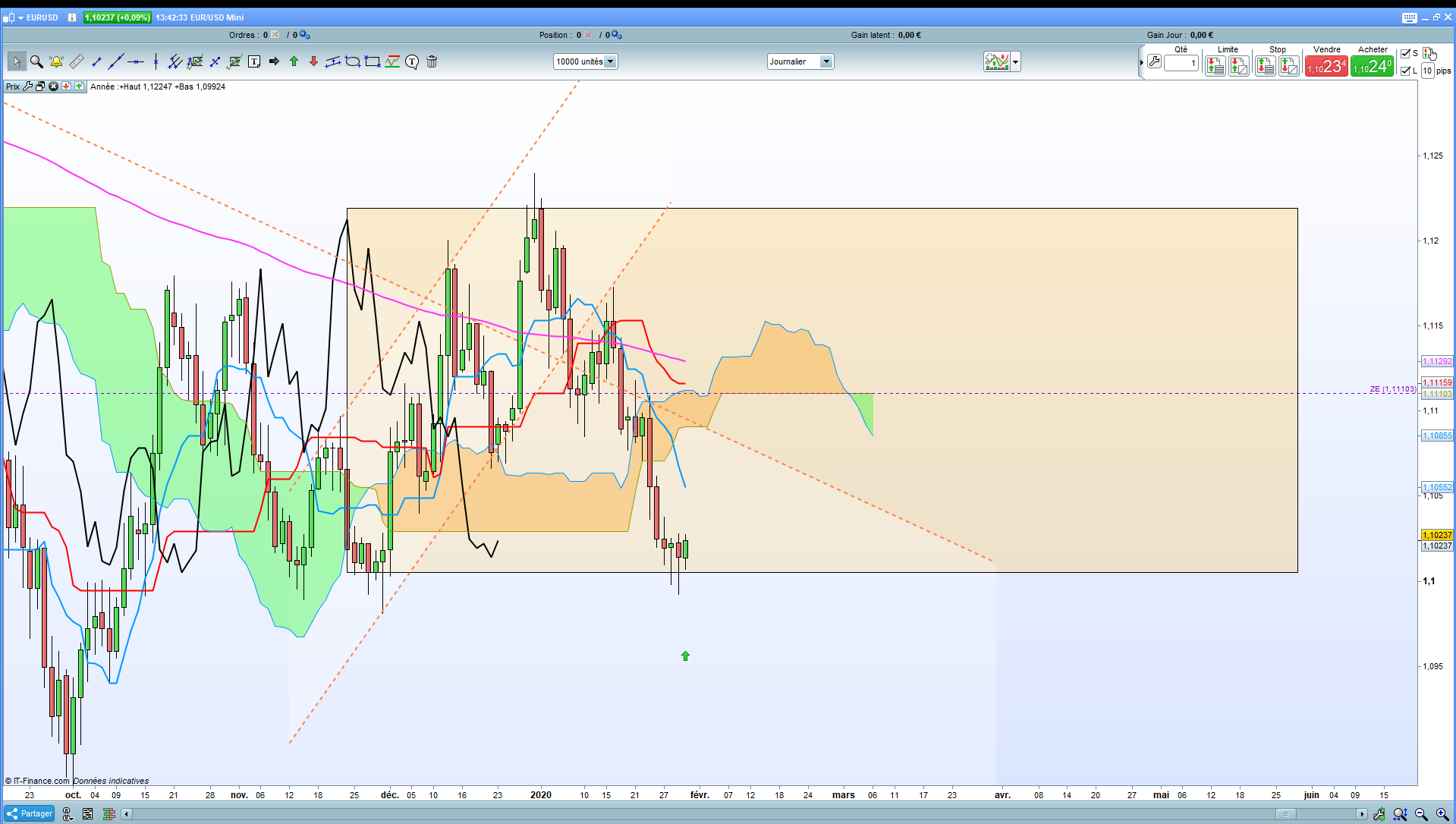Open orders settings gear icon
The image size is (1456, 824).
point(305,35)
